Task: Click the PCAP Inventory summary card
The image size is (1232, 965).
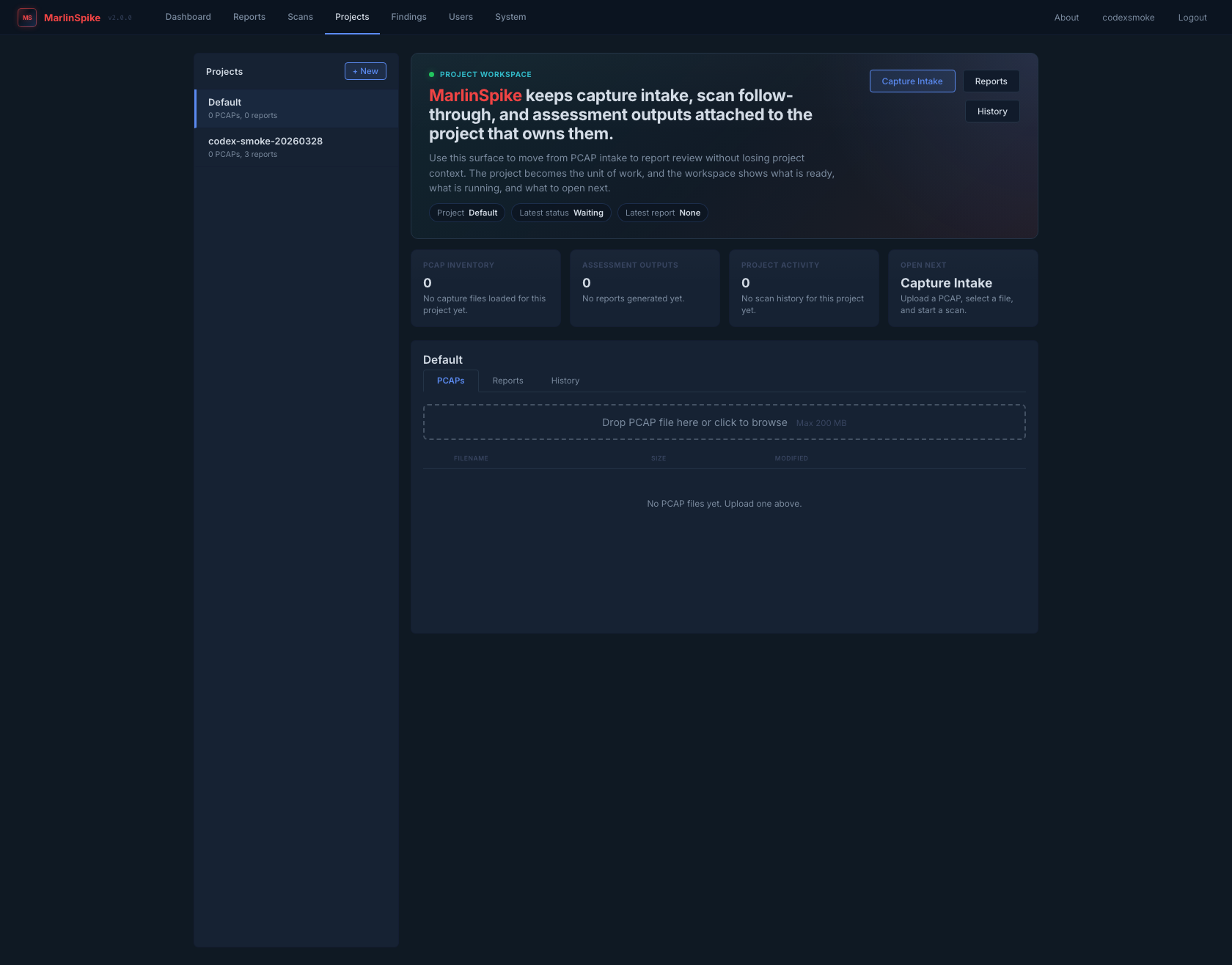Action: click(485, 288)
